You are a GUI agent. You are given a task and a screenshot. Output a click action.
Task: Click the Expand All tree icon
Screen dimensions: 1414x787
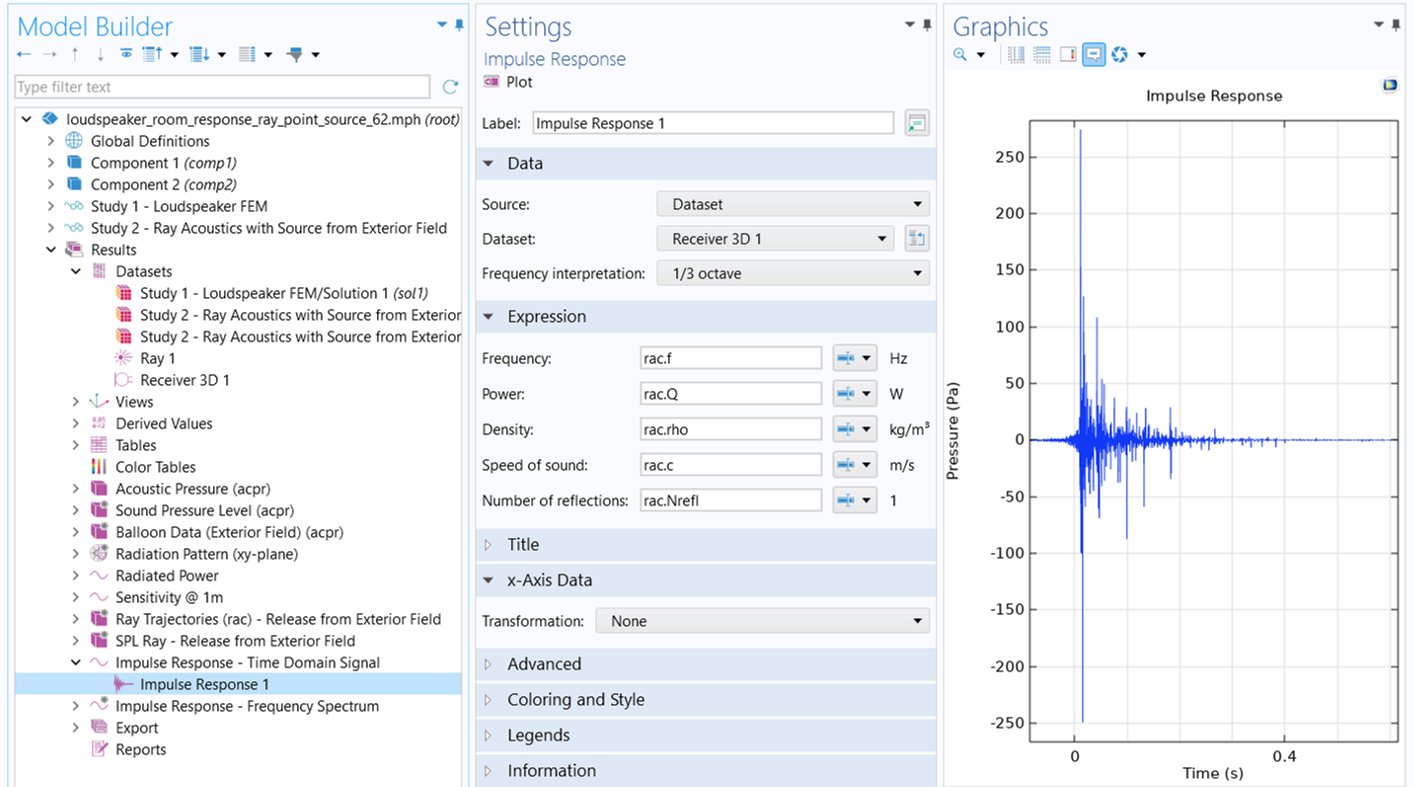point(200,55)
